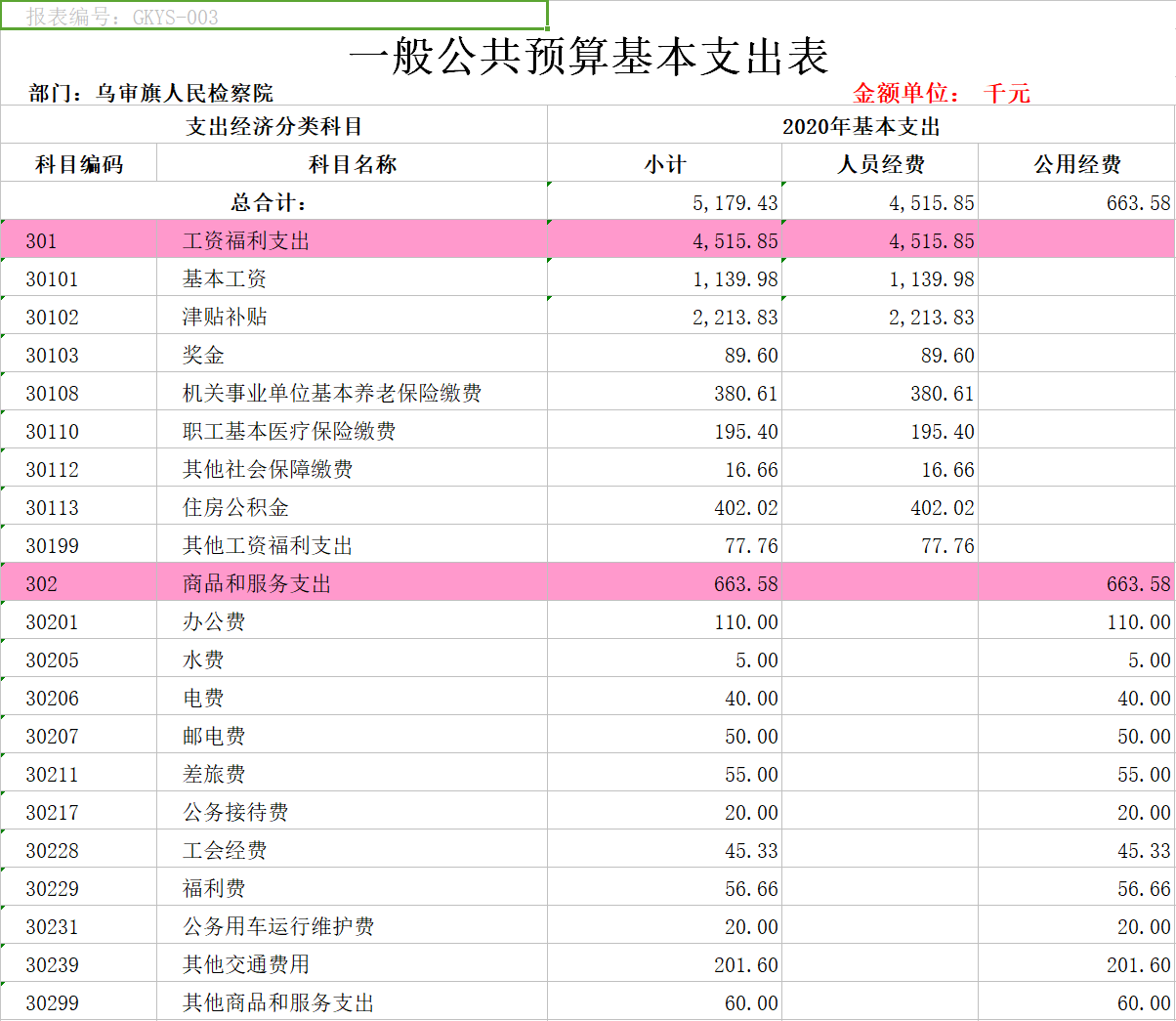
Task: Click the red 金额单位： label
Action: (905, 93)
